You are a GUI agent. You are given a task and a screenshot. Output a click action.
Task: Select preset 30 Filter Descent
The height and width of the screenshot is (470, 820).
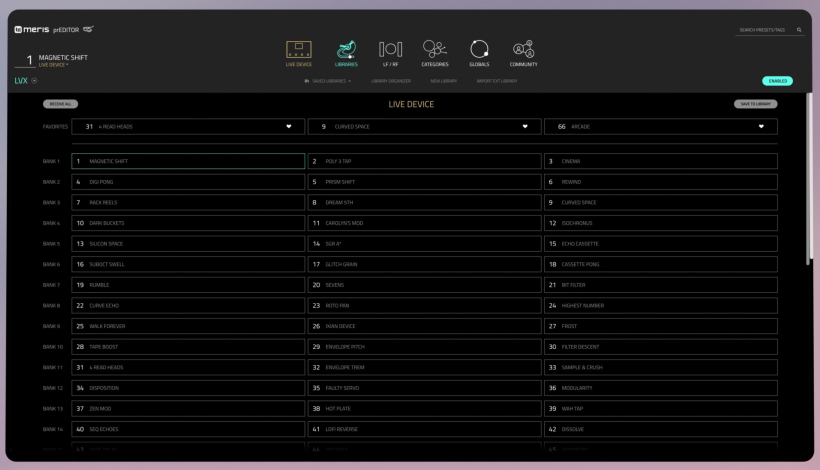point(660,347)
